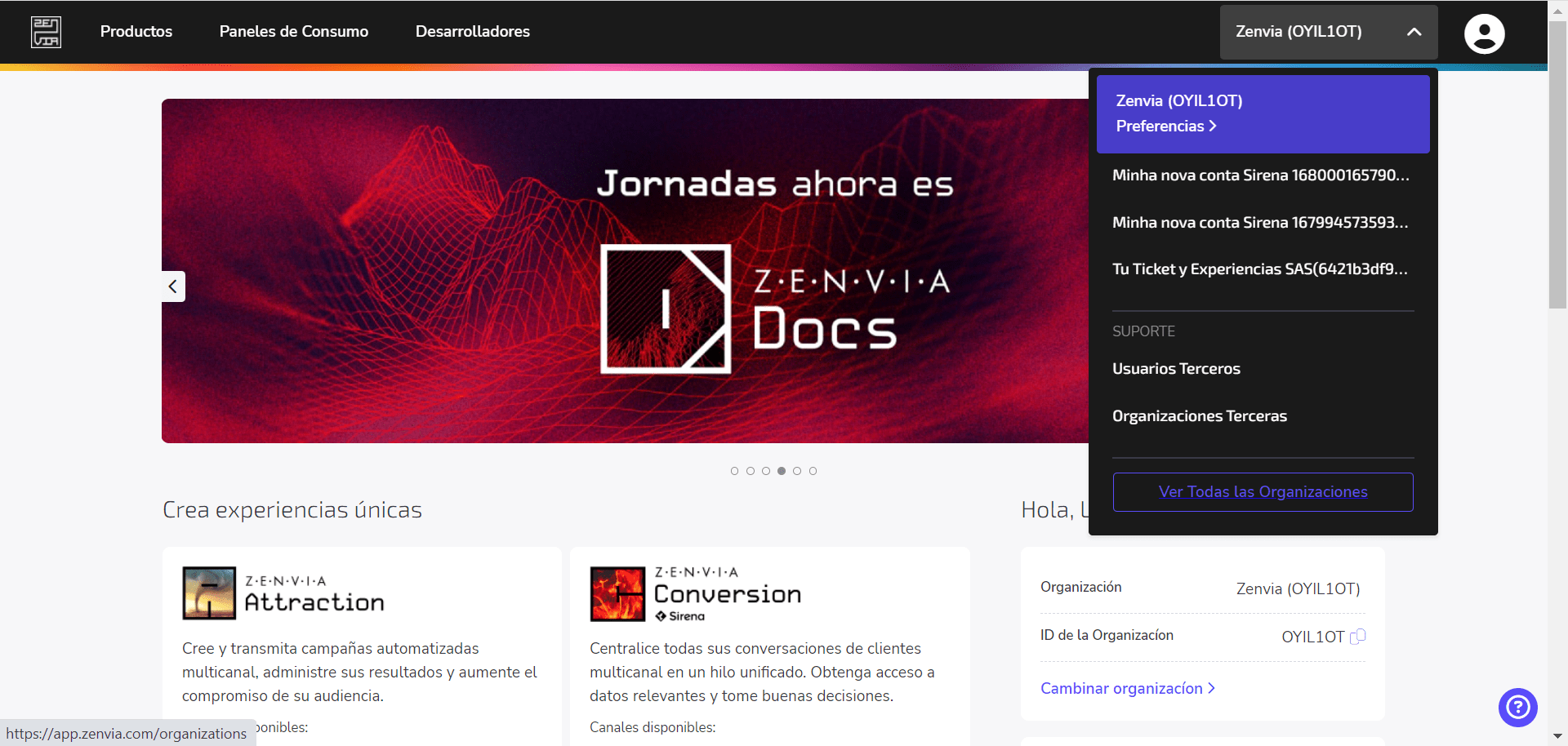Click the Zenvia Conversion product logo
1568x746 pixels.
[617, 593]
